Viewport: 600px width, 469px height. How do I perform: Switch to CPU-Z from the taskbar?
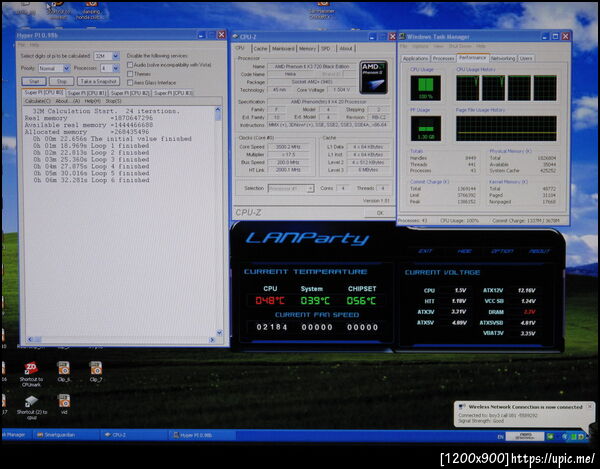pos(134,435)
